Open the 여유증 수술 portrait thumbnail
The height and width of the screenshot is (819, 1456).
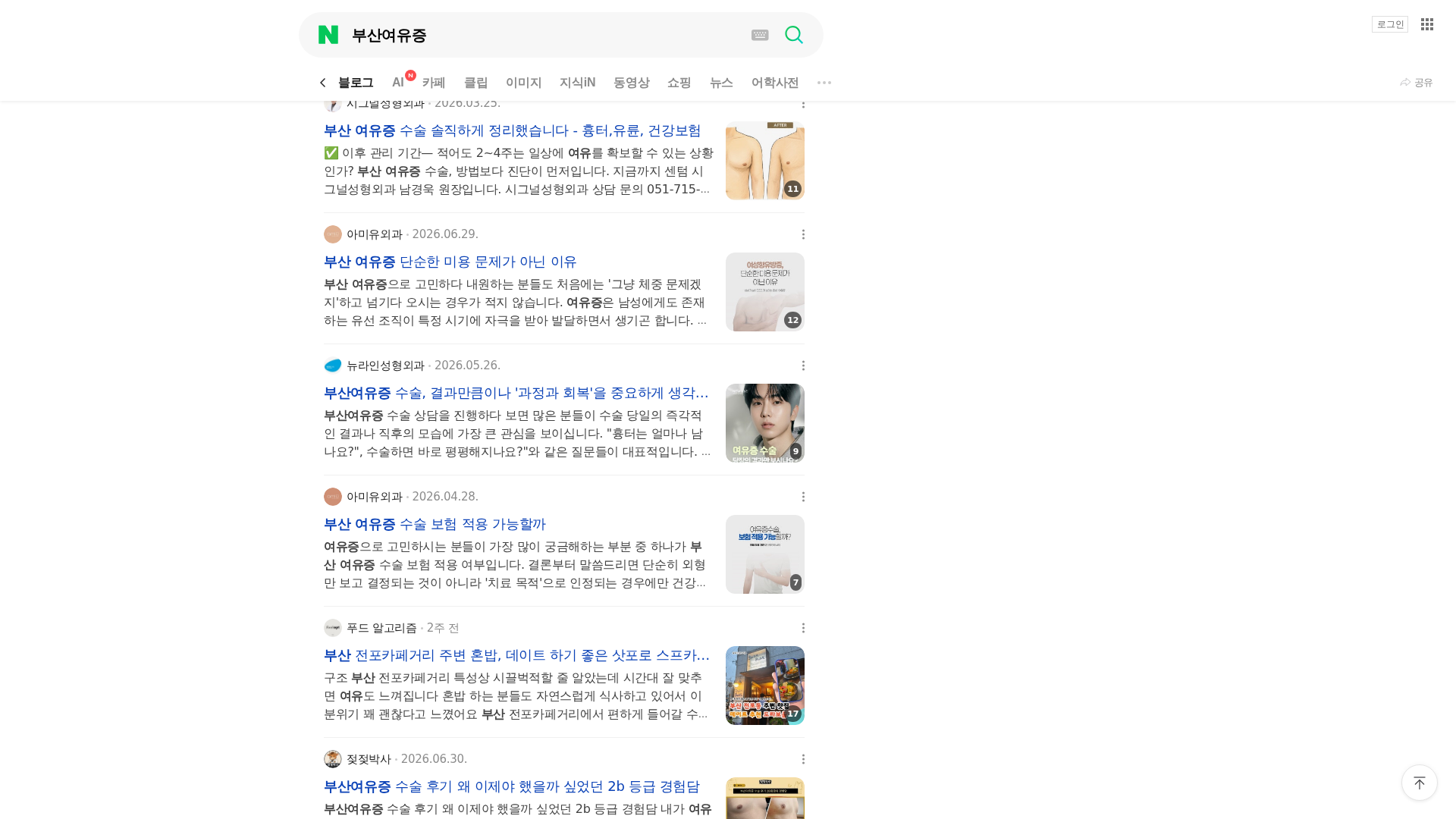pos(765,423)
